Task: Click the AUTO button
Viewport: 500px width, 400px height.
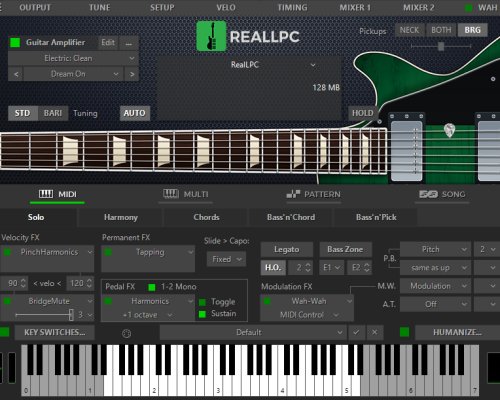Action: (x=135, y=113)
